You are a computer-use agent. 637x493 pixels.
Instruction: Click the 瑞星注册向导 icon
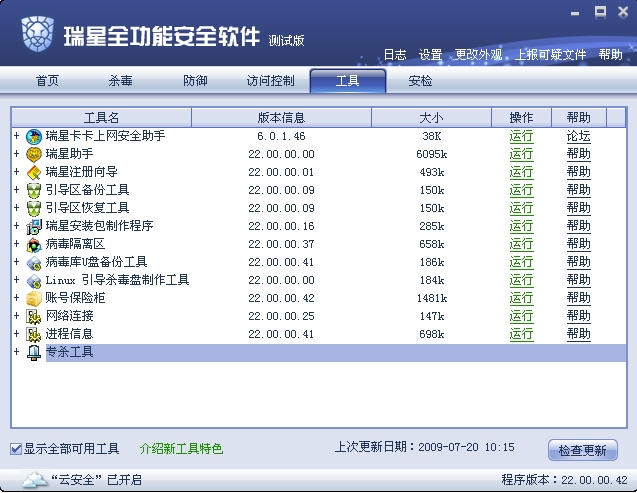click(x=34, y=173)
